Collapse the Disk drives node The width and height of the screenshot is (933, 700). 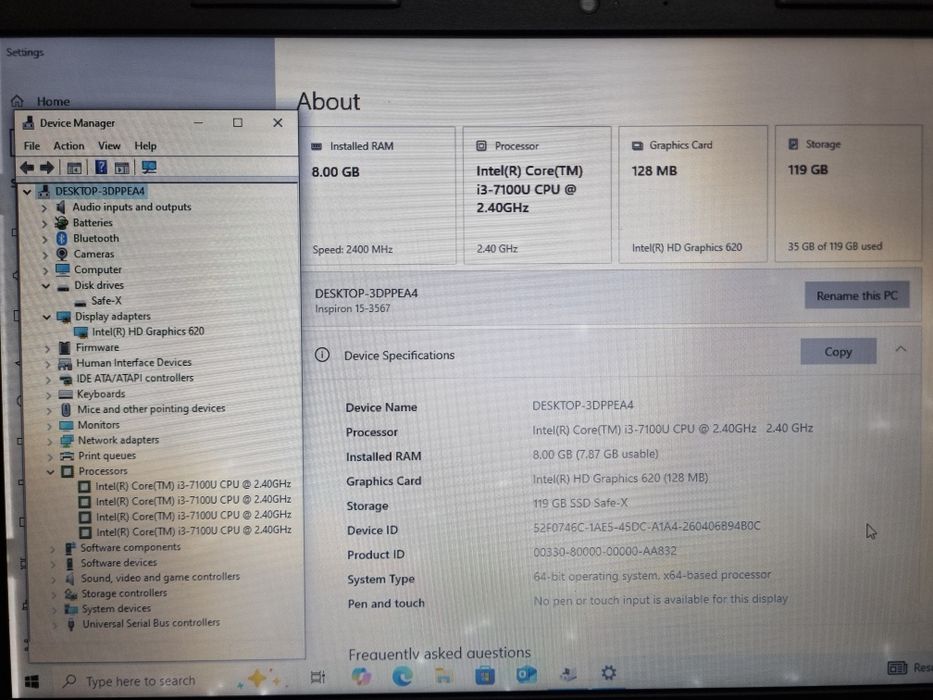point(46,286)
